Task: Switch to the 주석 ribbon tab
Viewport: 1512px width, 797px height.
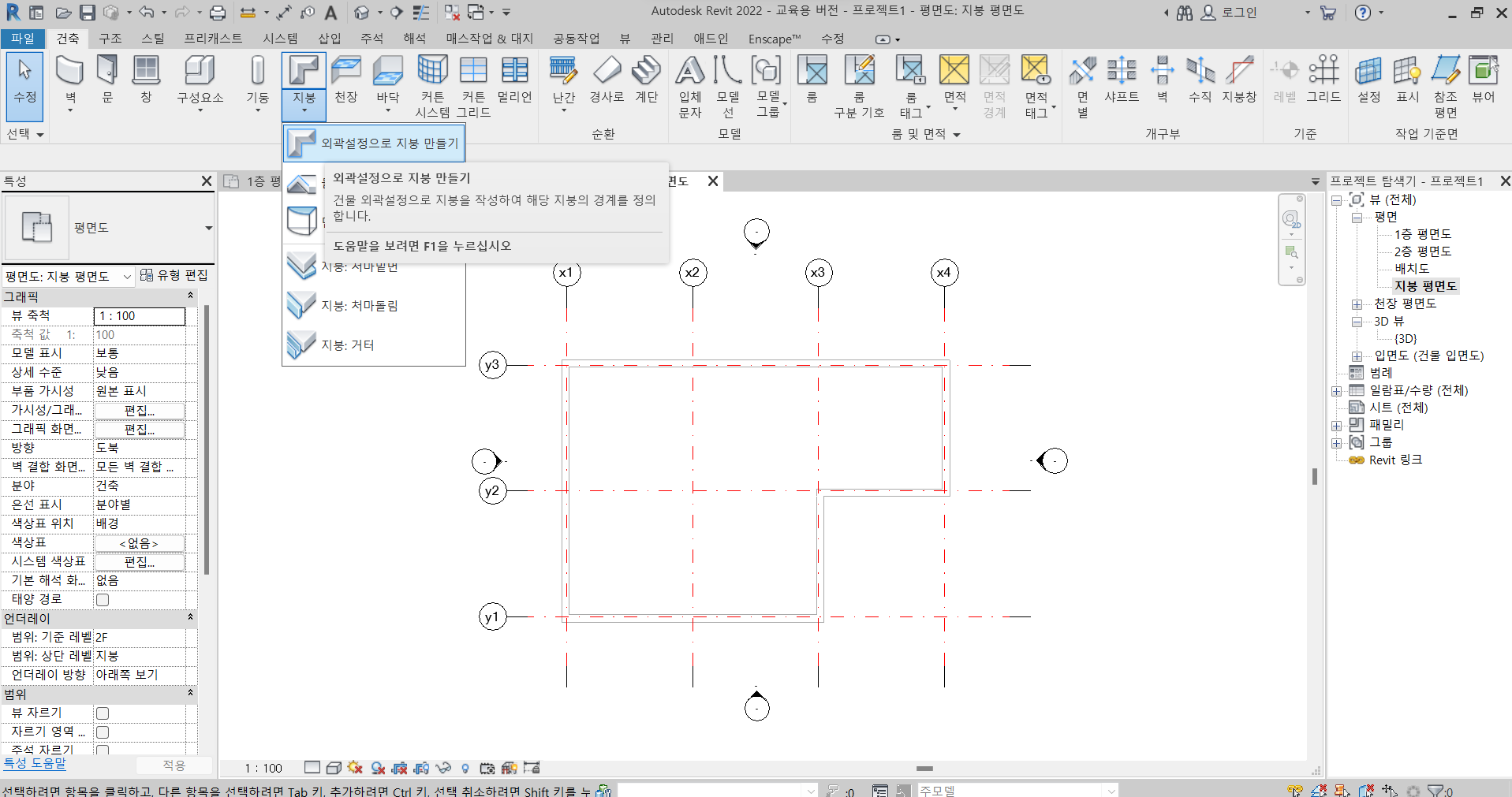Action: pos(371,39)
